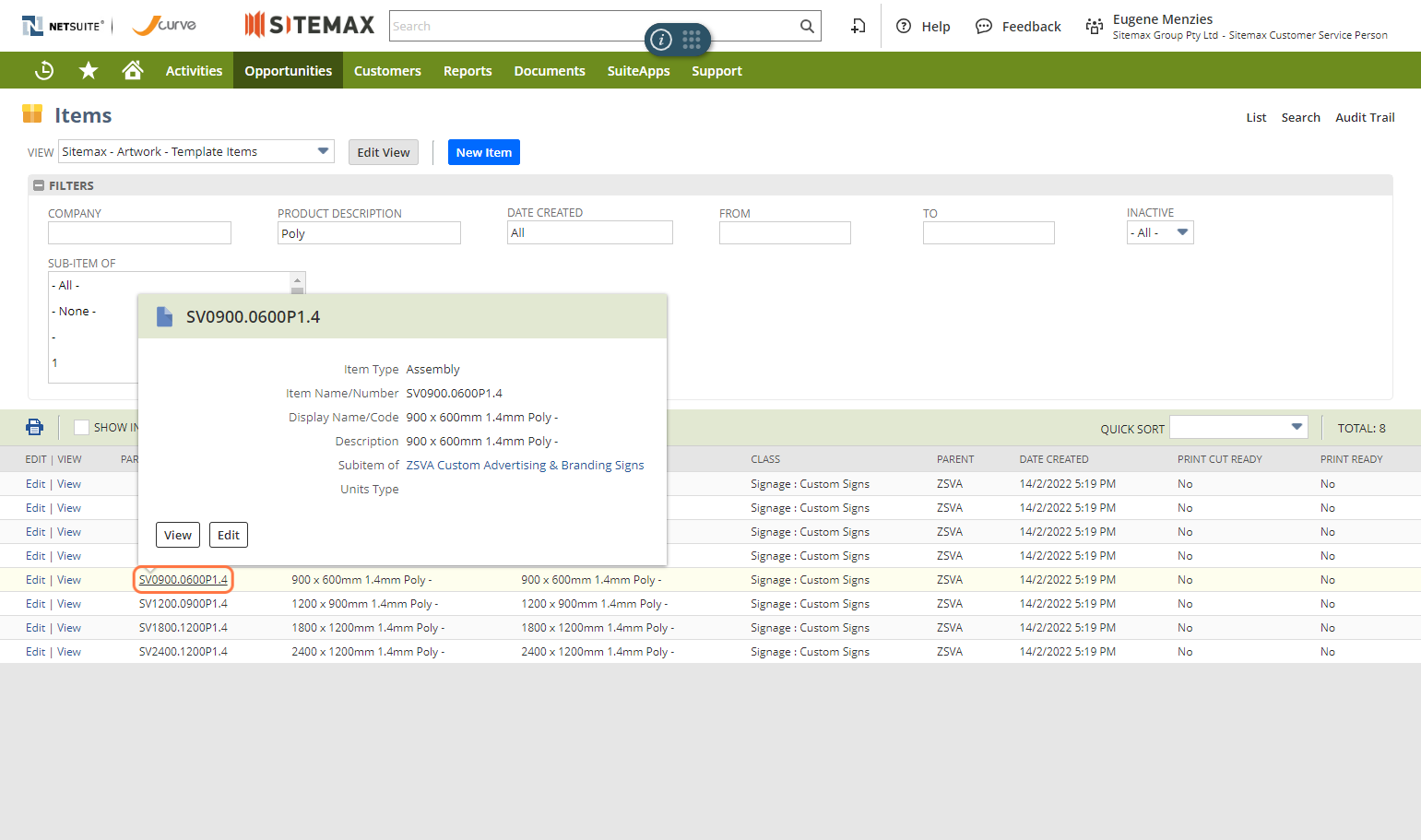Open the View dropdown Sitemax - Artwork - Template Items

coord(195,152)
